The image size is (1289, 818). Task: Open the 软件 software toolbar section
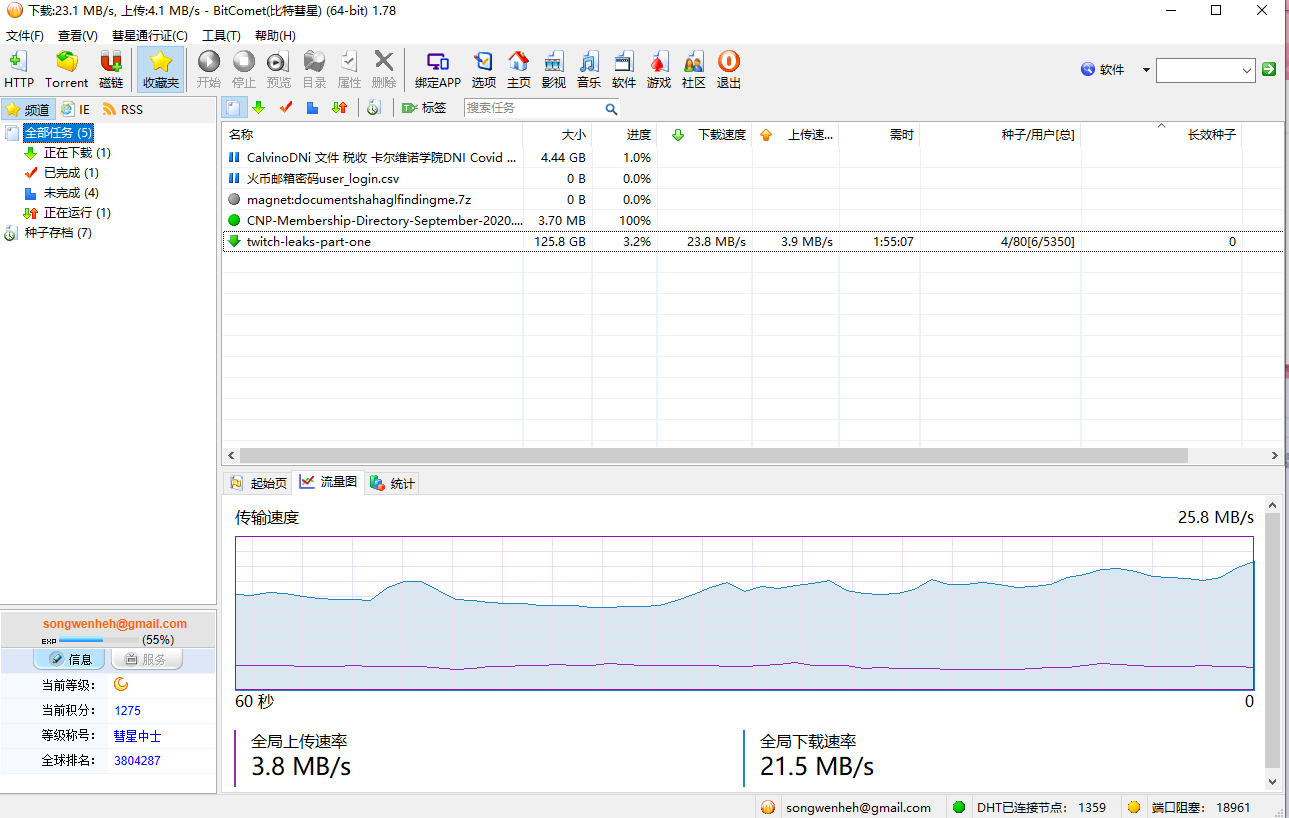(x=624, y=70)
